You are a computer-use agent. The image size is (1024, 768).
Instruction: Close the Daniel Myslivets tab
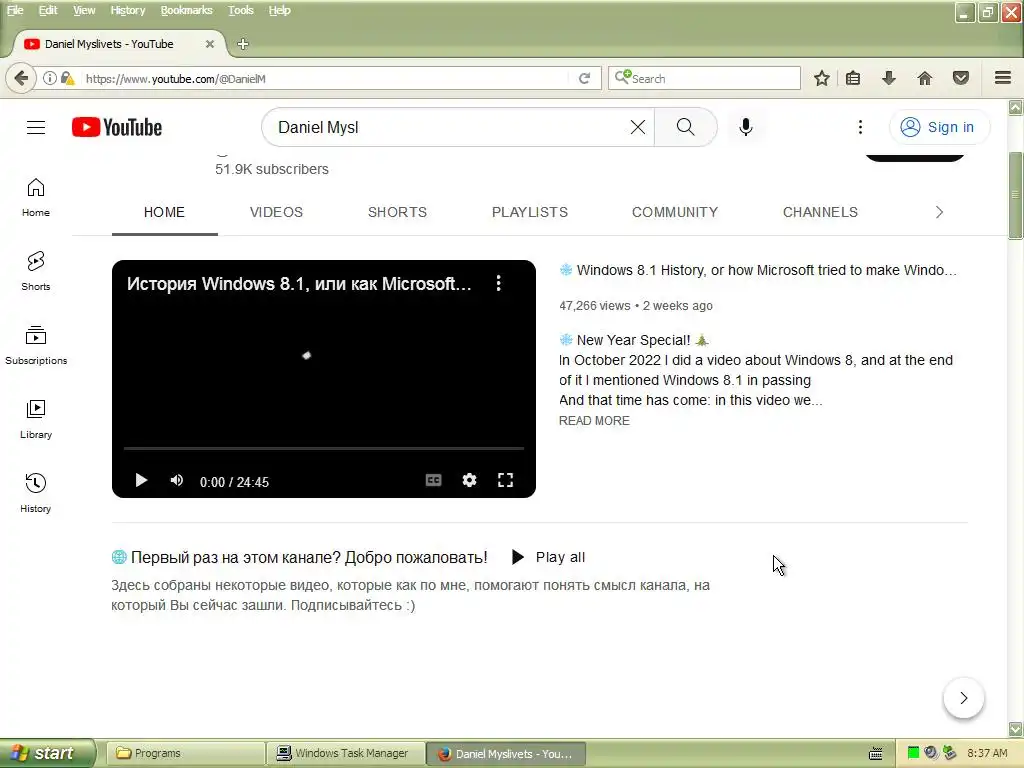210,44
